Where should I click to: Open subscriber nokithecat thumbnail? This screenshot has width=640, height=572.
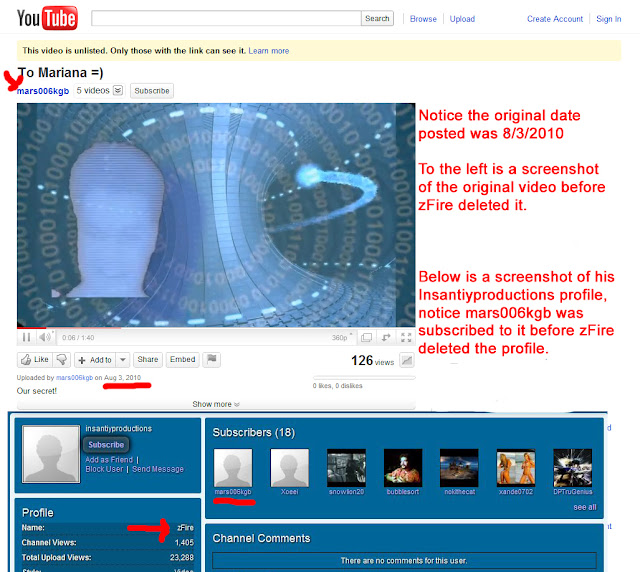(x=459, y=468)
